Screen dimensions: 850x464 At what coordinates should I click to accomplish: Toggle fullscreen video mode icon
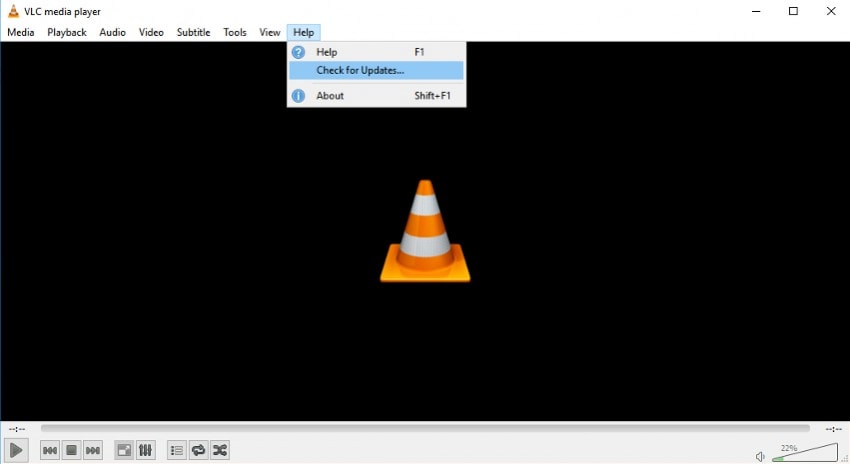pos(124,450)
